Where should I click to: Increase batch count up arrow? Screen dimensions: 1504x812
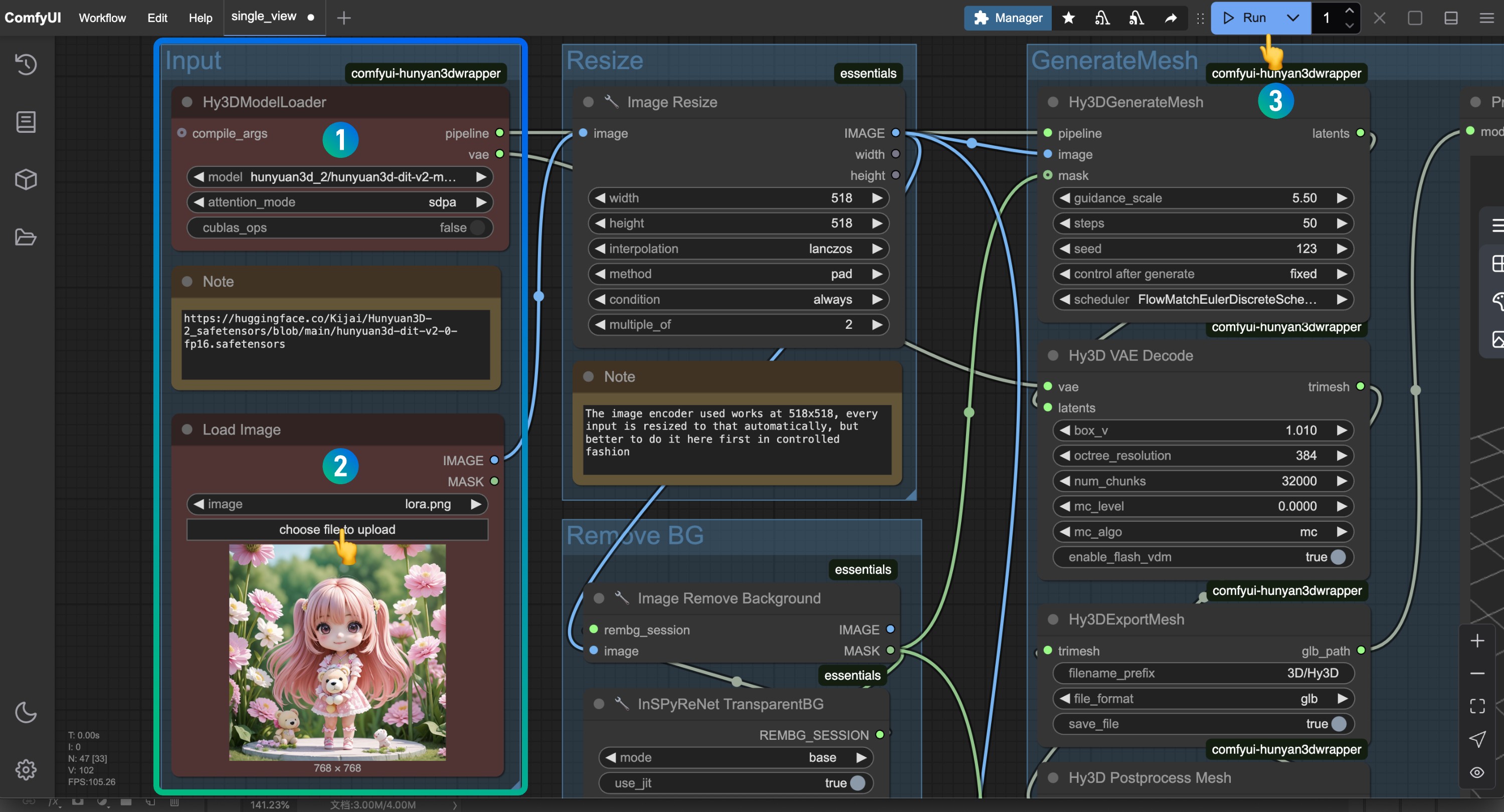click(x=1349, y=11)
